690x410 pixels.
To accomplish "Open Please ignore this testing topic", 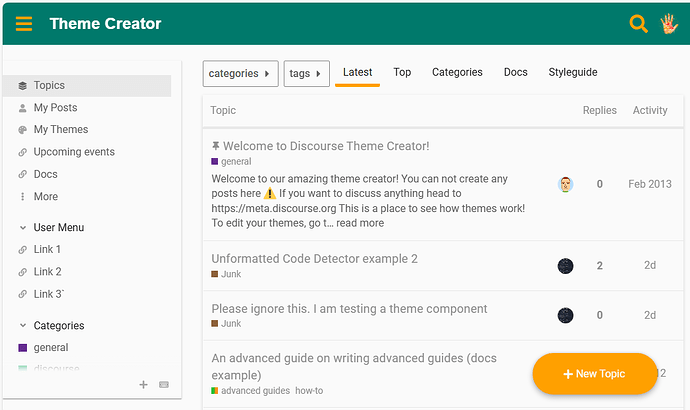I will tap(349, 309).
